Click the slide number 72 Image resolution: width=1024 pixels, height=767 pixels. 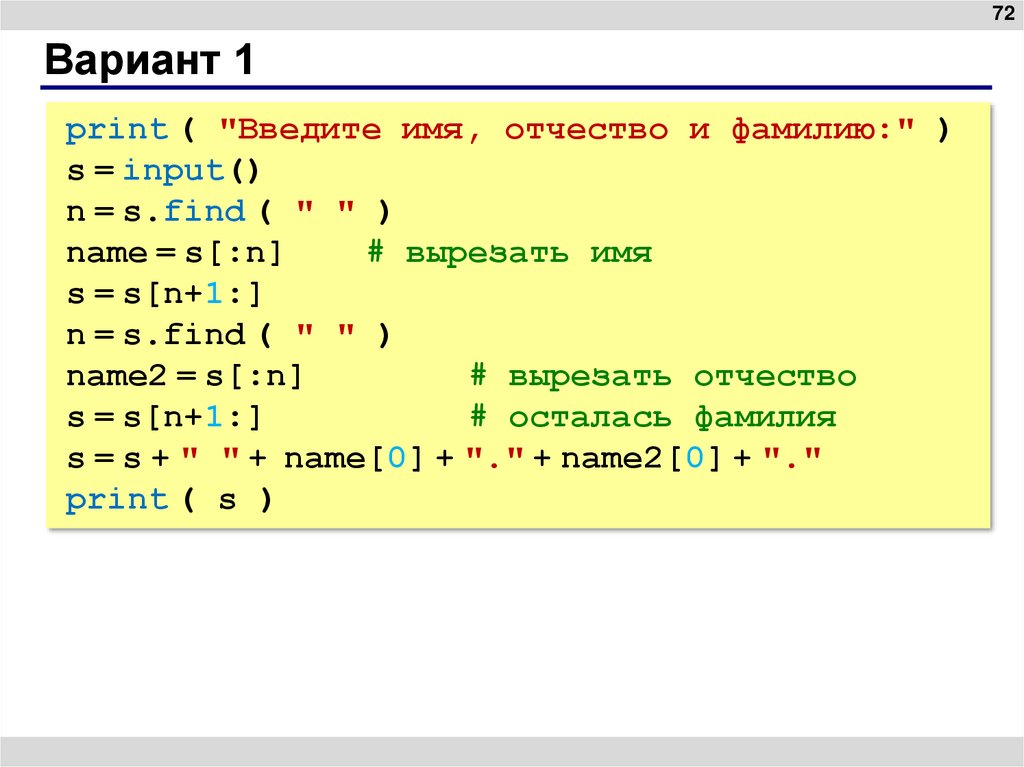point(1002,12)
